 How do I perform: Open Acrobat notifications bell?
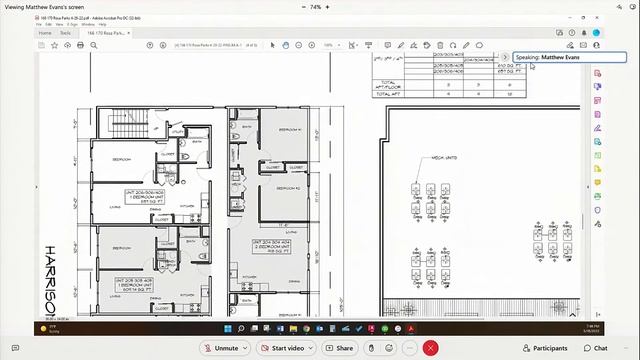[584, 33]
